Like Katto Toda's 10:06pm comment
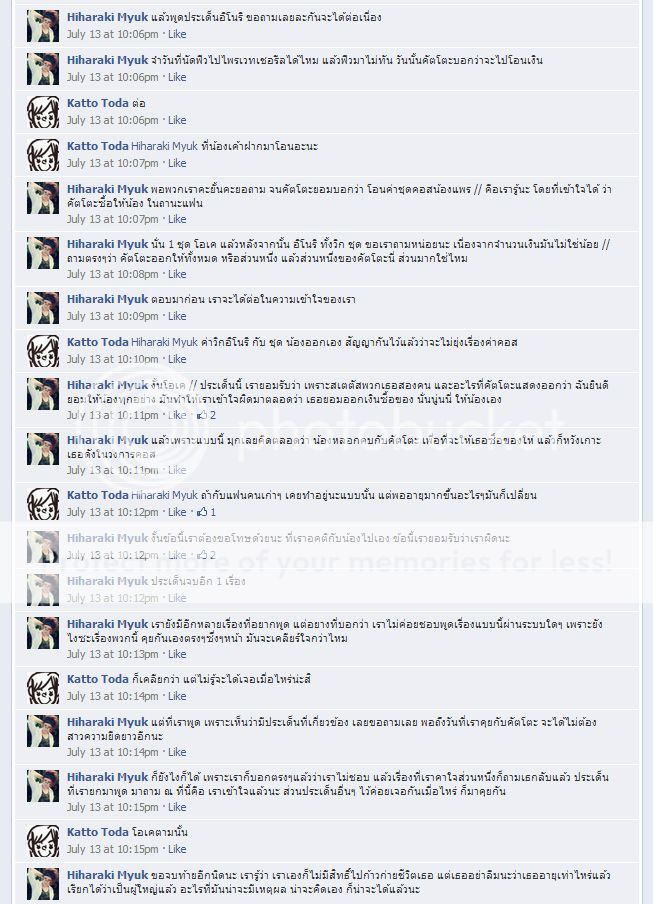Image resolution: width=653 pixels, height=904 pixels. (x=177, y=120)
